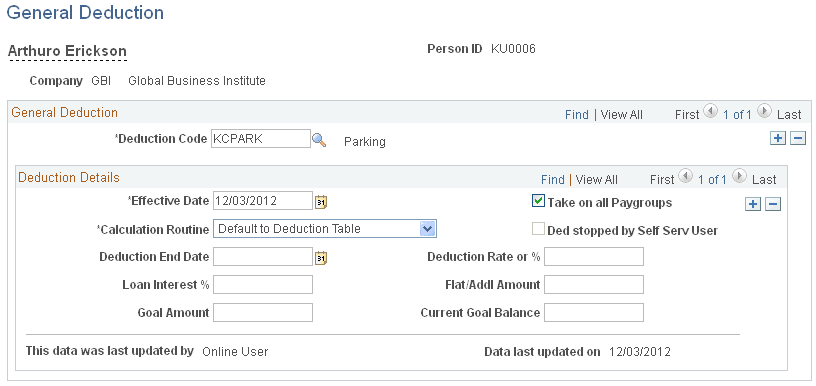Delete the current Deduction Details row
Viewport: 816px width, 386px height.
click(x=774, y=204)
